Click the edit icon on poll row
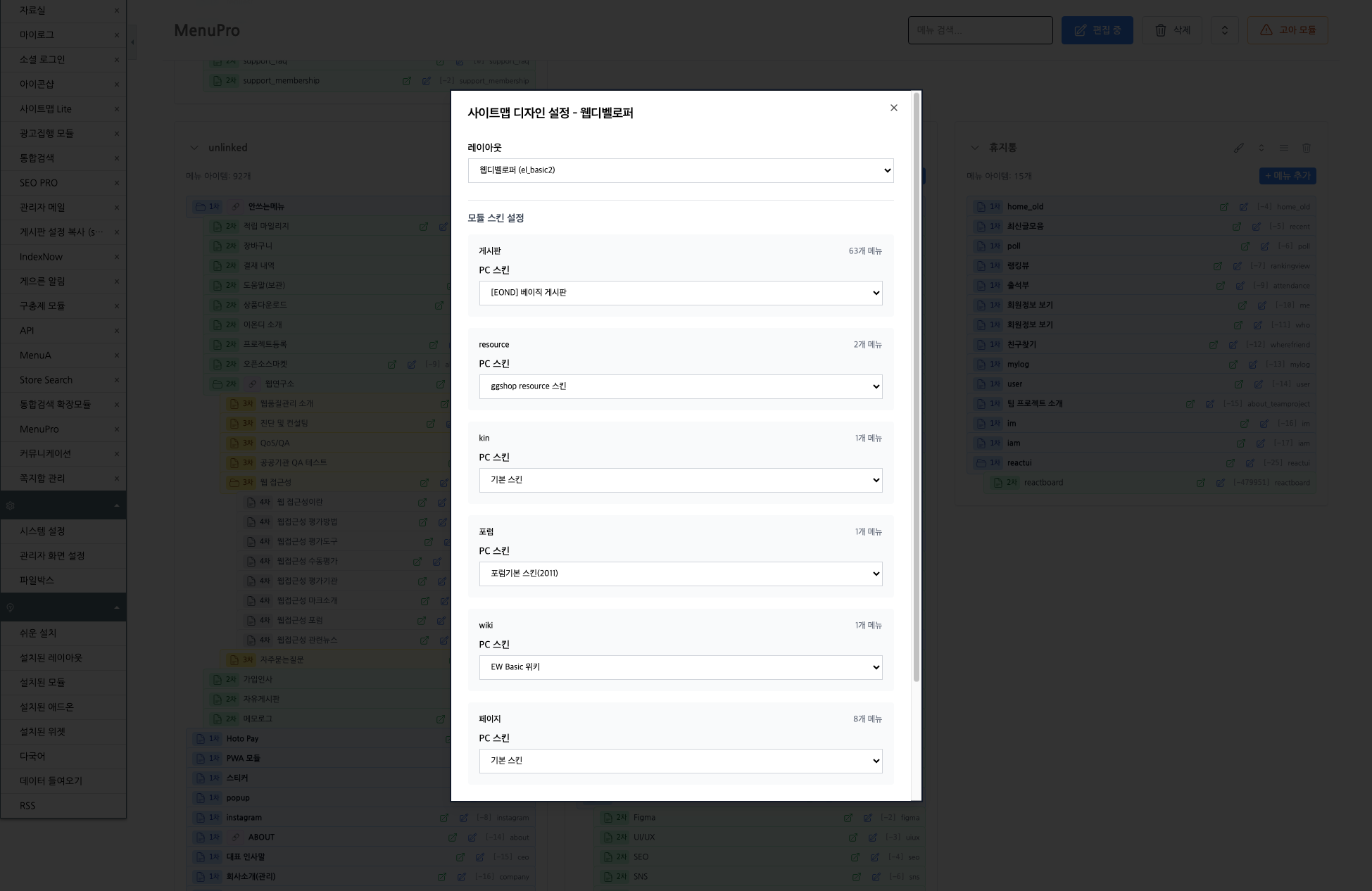Screen dimensions: 1372x891 click(1264, 246)
